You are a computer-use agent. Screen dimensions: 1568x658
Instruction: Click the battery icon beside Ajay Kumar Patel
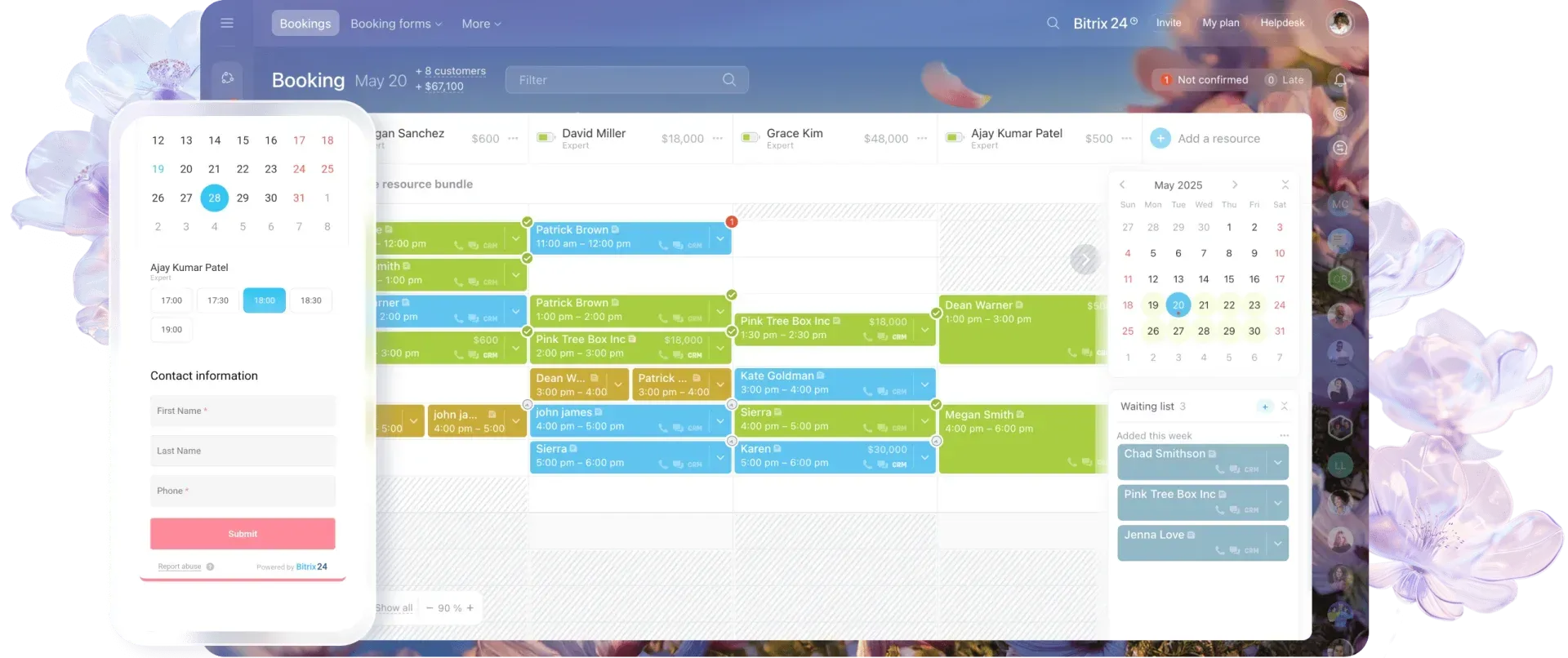pos(954,137)
